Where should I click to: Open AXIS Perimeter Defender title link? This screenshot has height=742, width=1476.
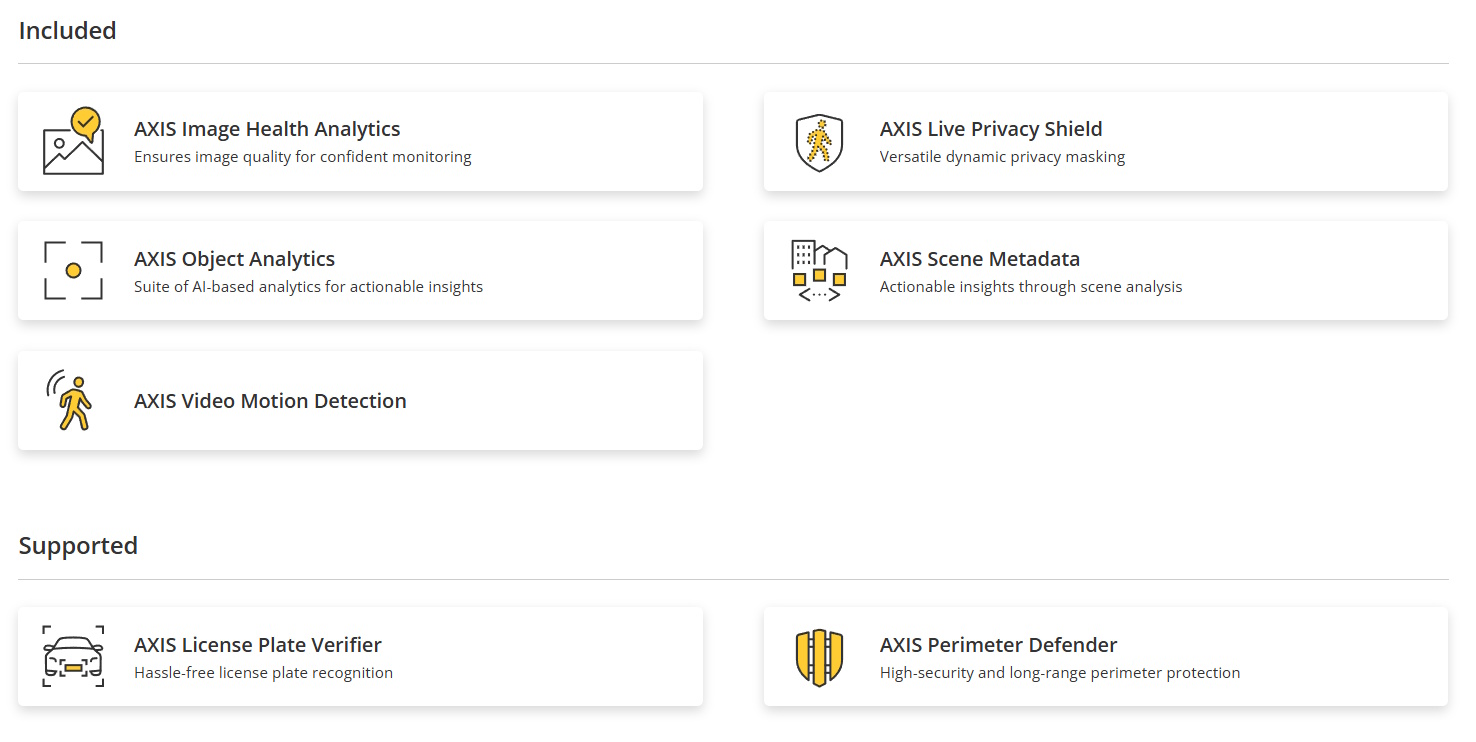pos(998,645)
